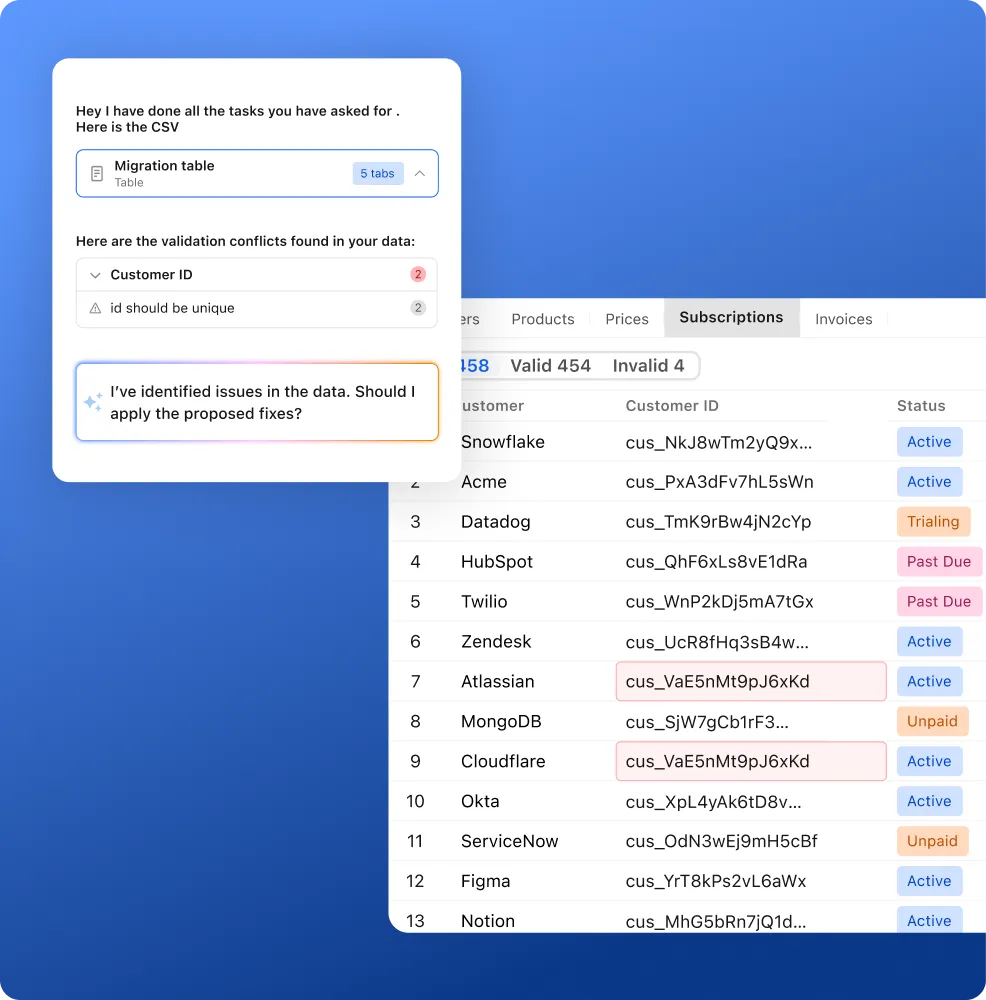Click the Customer ID column header
The width and height of the screenshot is (986, 1000).
(x=672, y=406)
